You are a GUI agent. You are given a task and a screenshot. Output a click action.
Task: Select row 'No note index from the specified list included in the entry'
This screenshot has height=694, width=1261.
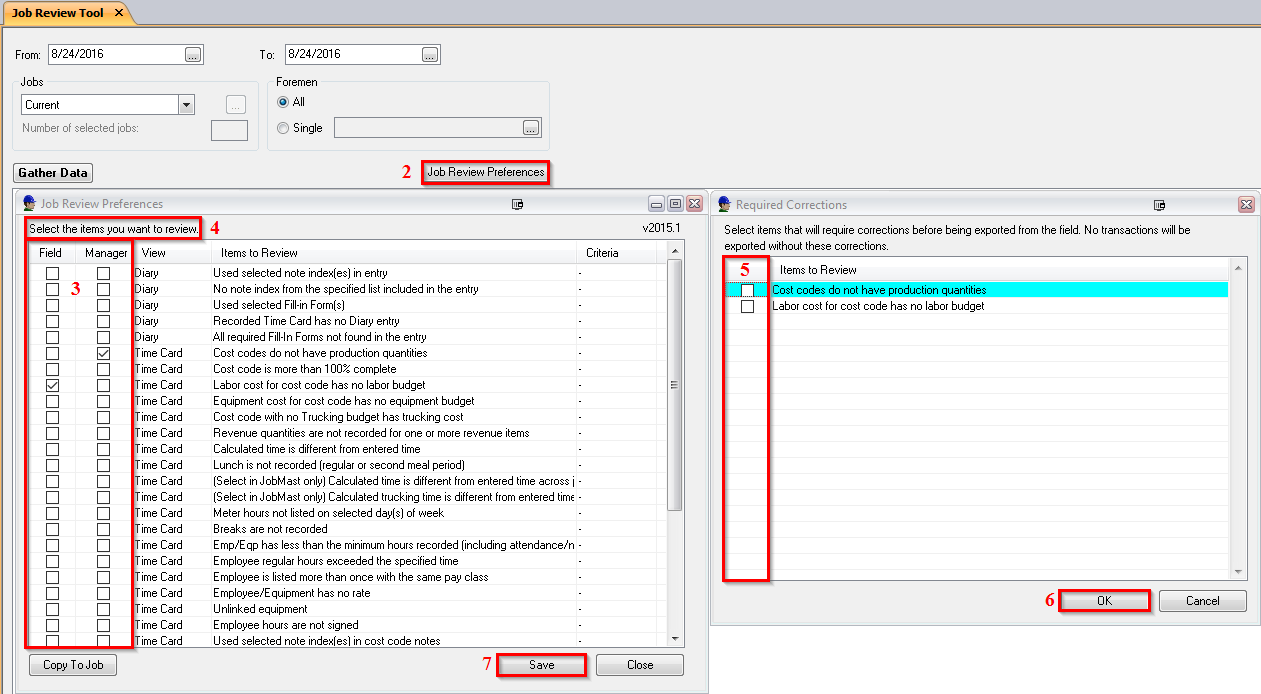[x=346, y=289]
